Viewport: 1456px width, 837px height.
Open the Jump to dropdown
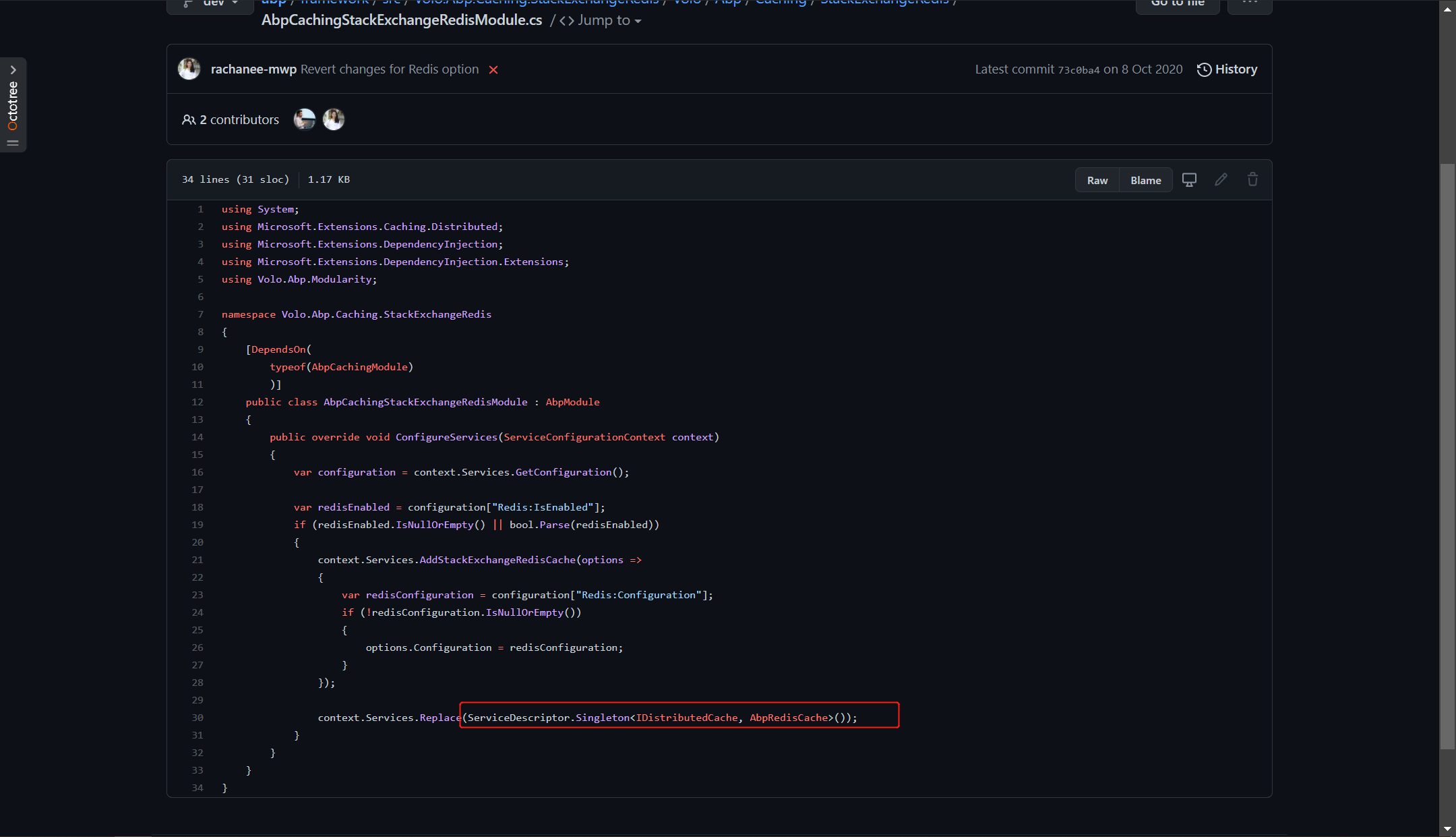pos(600,20)
